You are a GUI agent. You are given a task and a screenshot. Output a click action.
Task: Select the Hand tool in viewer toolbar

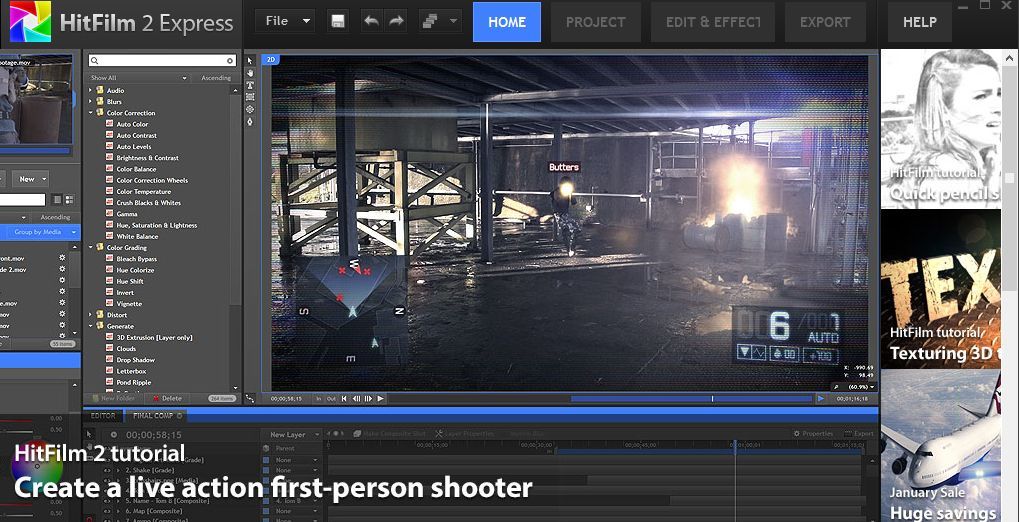(x=250, y=73)
